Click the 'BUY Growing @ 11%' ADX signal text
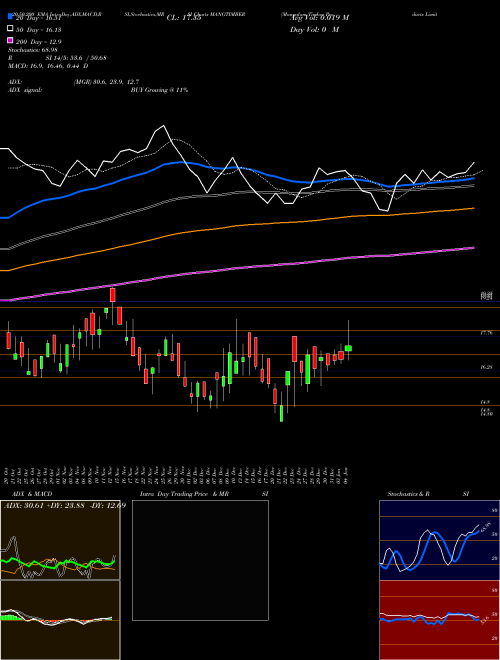The height and width of the screenshot is (660, 500). [159, 90]
